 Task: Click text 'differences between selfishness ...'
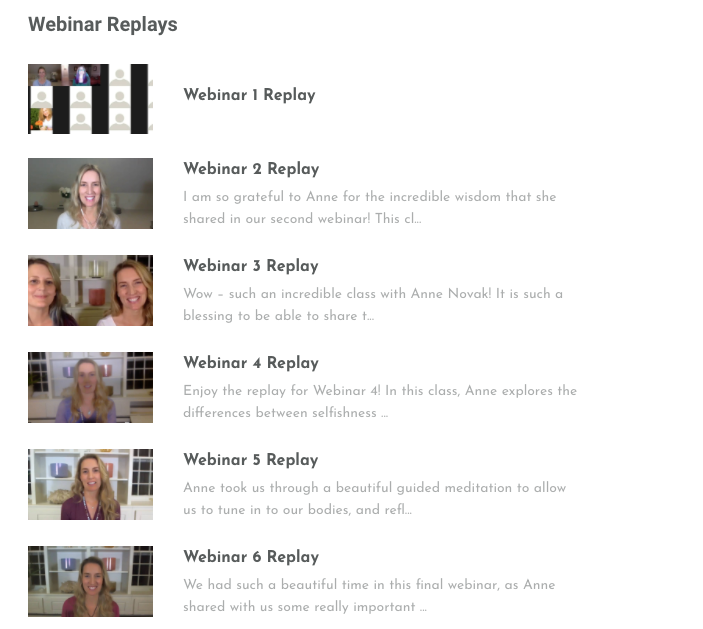[x=286, y=412]
